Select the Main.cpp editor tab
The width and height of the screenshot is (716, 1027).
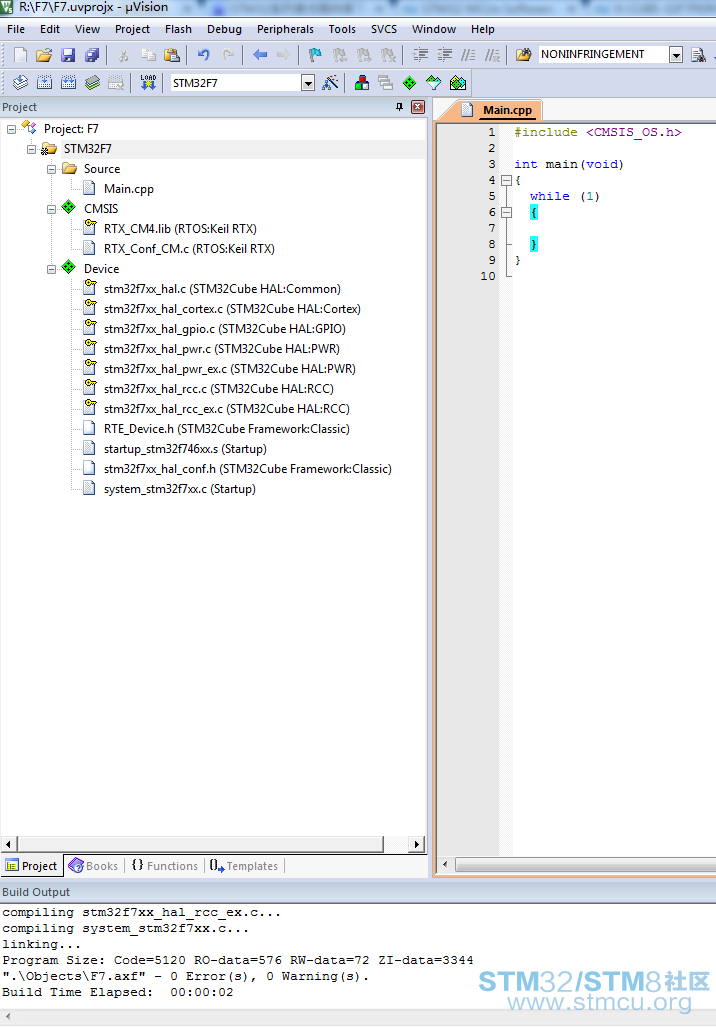(x=500, y=110)
